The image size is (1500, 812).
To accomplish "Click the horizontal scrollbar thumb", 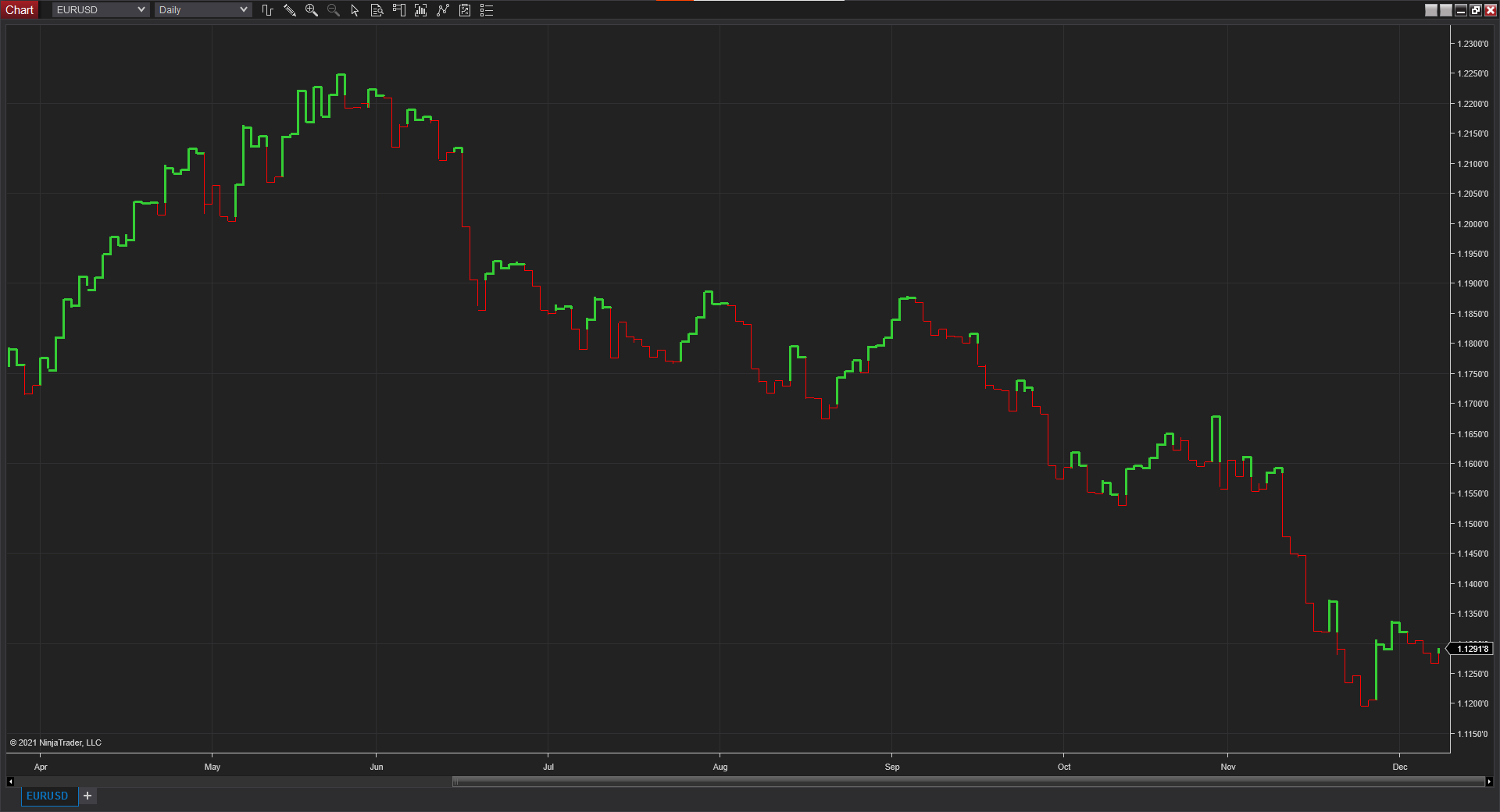I will point(967,782).
